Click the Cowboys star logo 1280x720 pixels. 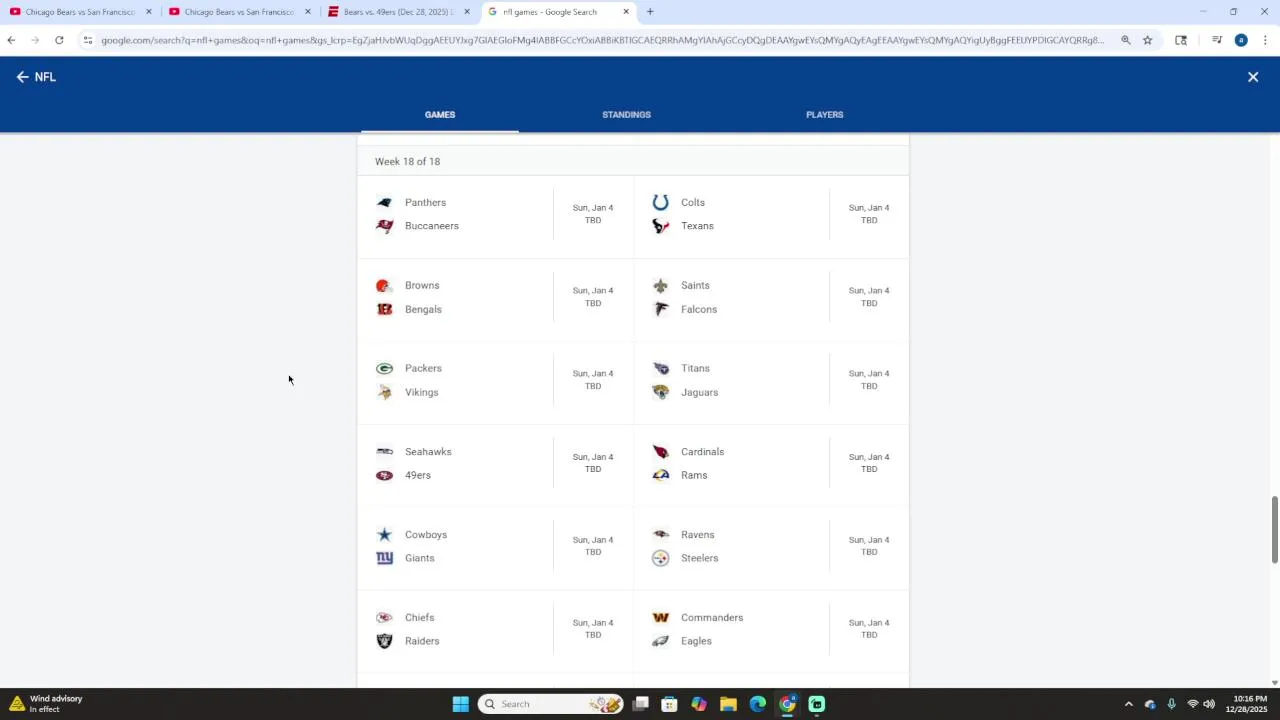point(384,535)
